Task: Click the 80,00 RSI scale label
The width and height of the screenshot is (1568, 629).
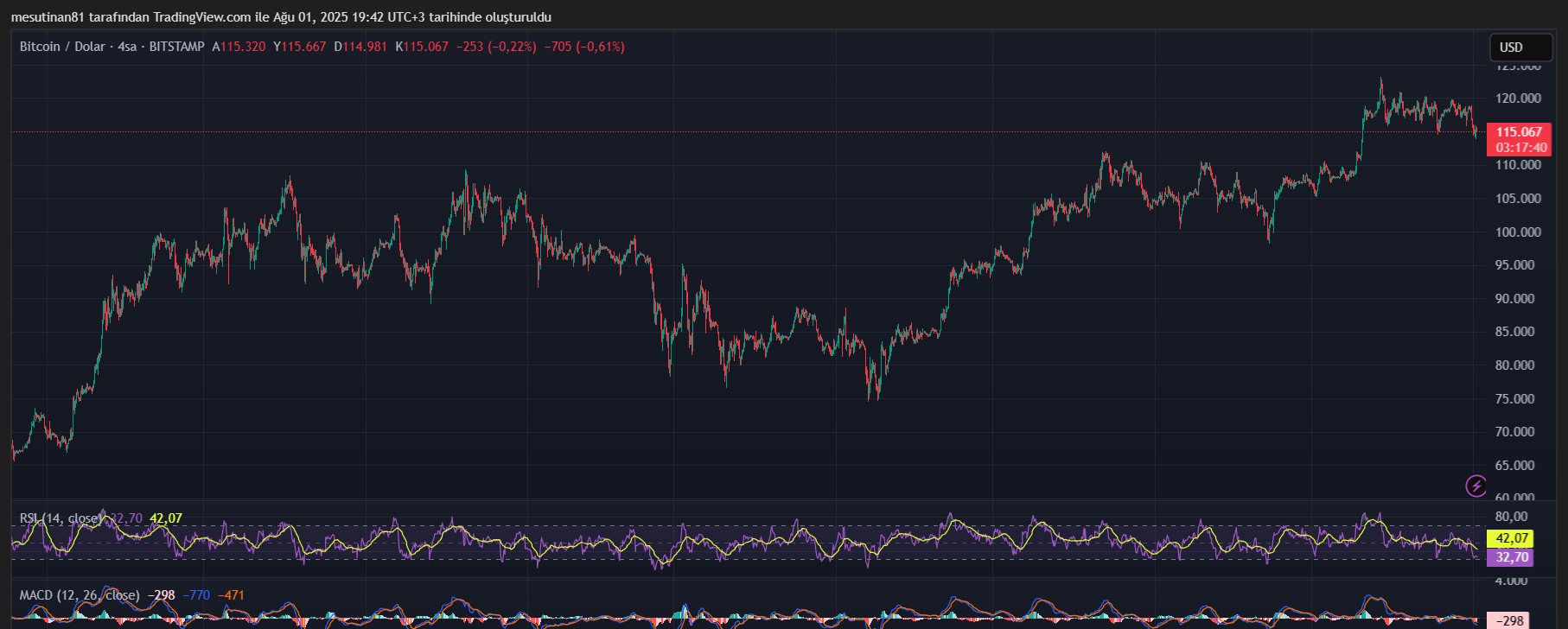Action: point(1512,517)
